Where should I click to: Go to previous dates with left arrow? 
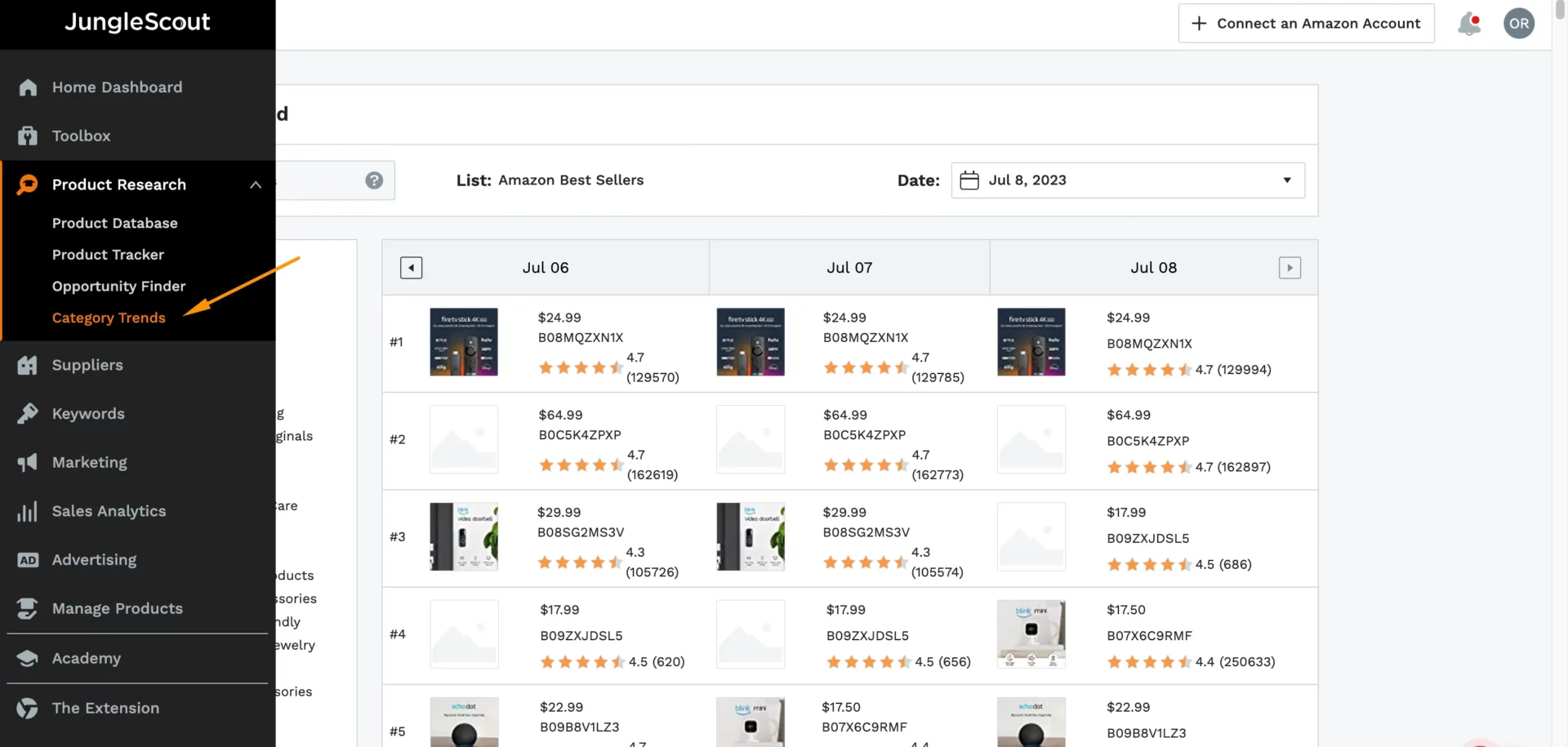(x=412, y=268)
